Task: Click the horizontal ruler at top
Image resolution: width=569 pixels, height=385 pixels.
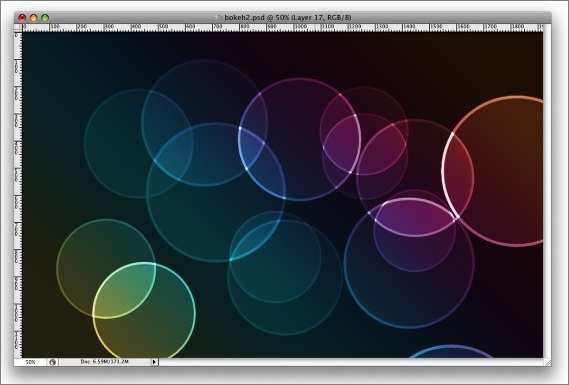Action: pos(283,28)
